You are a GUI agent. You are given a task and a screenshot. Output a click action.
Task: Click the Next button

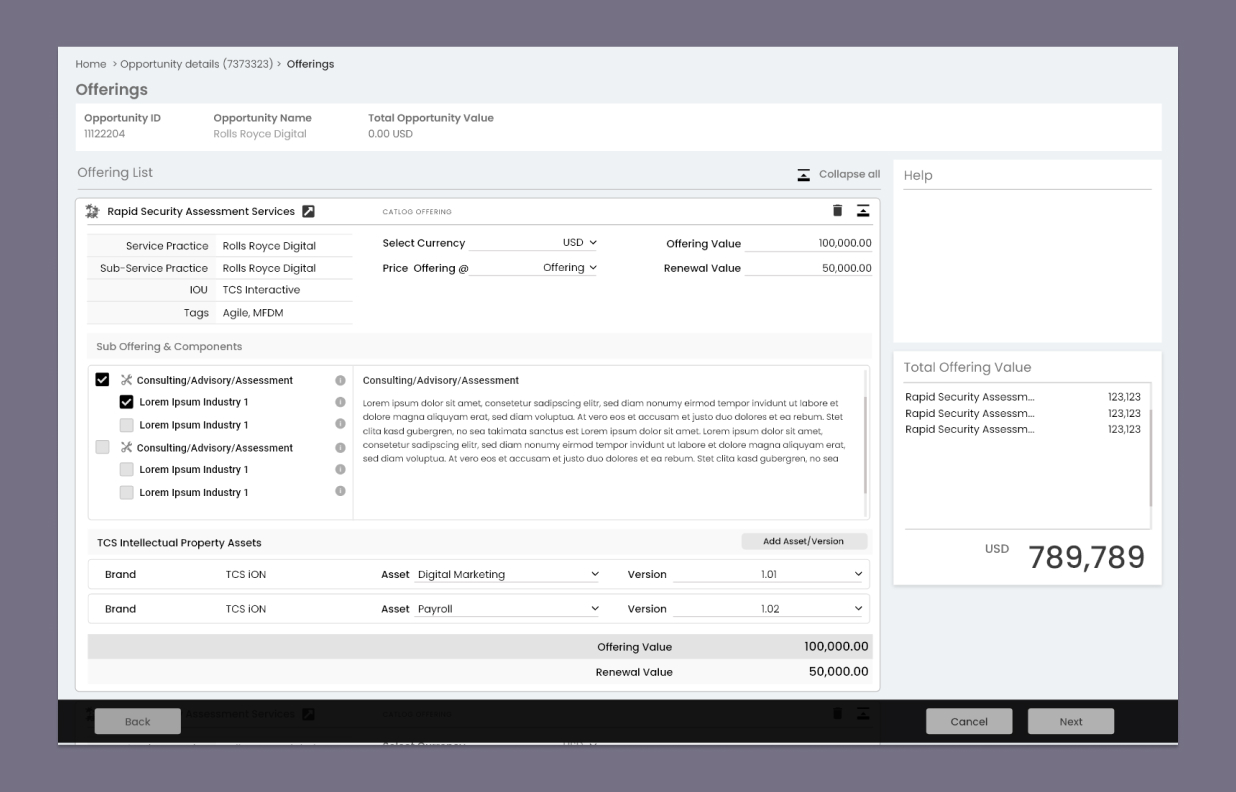click(1070, 722)
